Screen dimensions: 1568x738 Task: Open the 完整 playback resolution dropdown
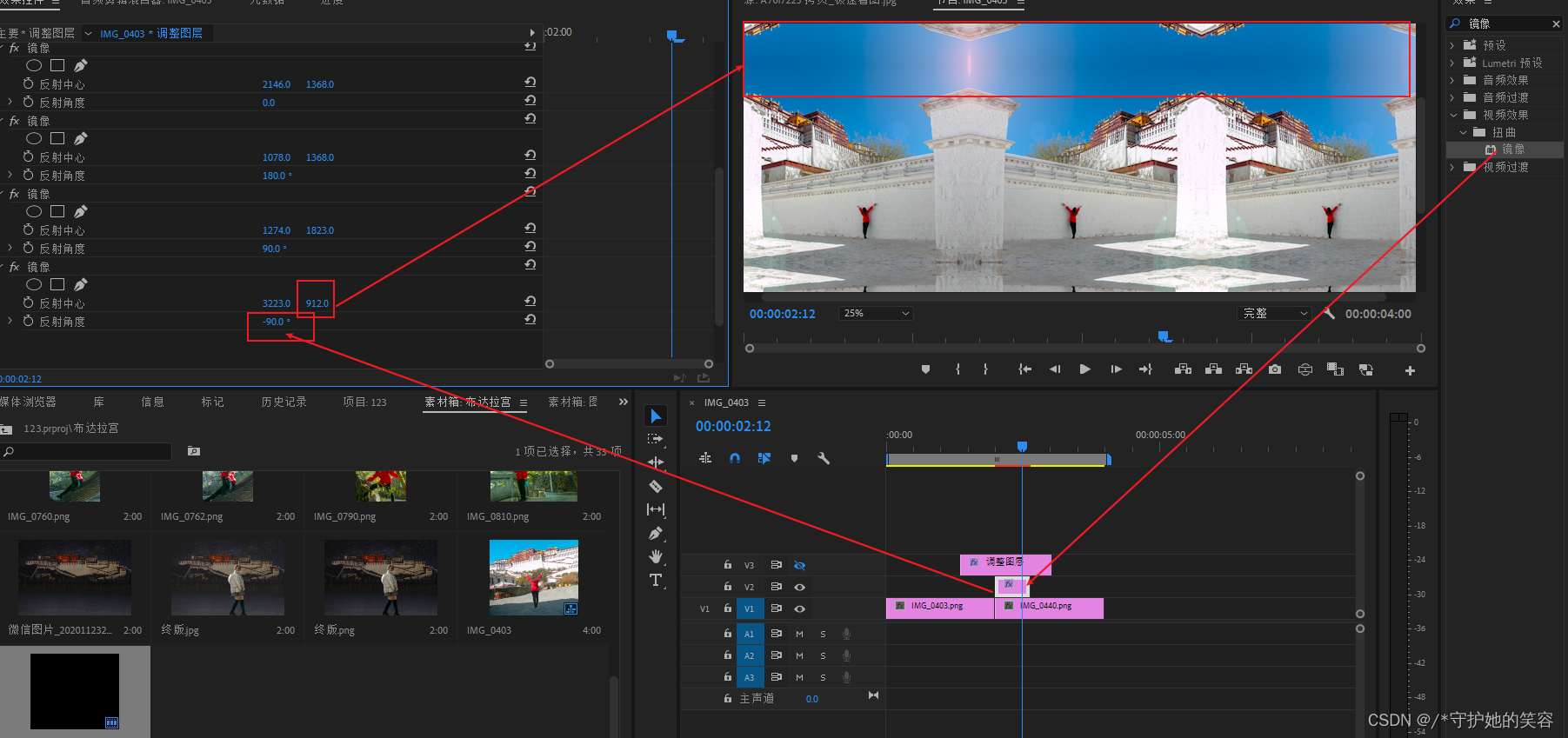(1274, 313)
